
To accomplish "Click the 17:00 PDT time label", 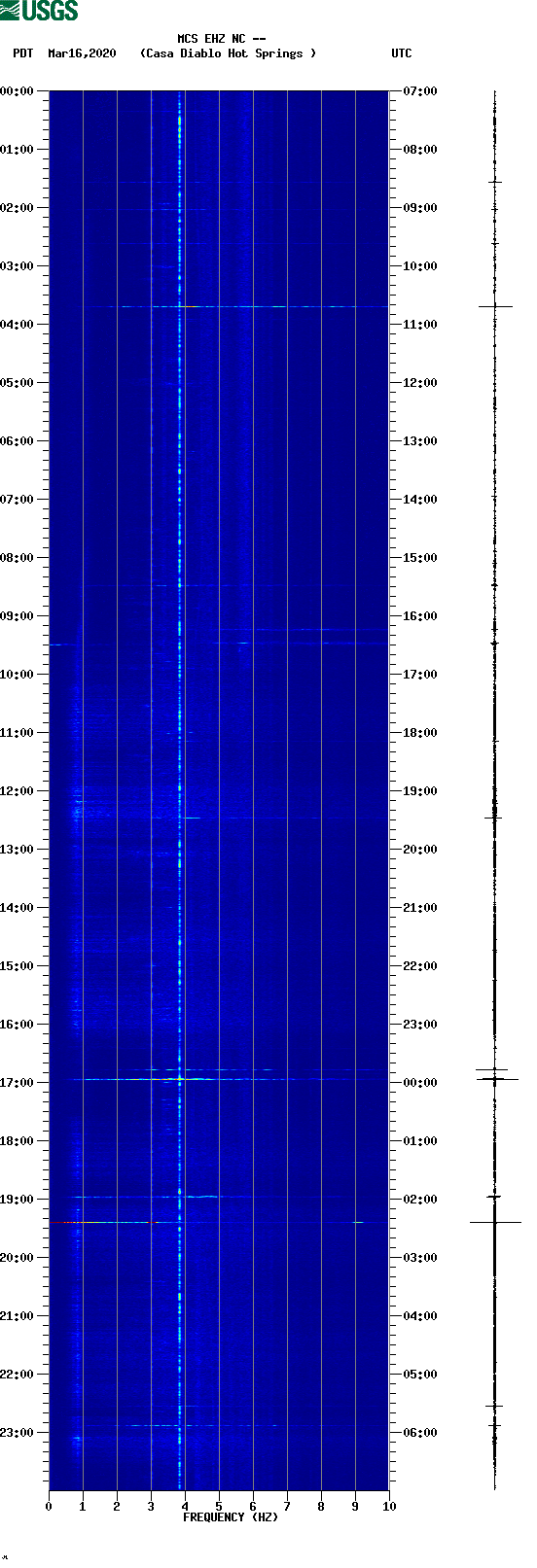I will coord(18,1083).
